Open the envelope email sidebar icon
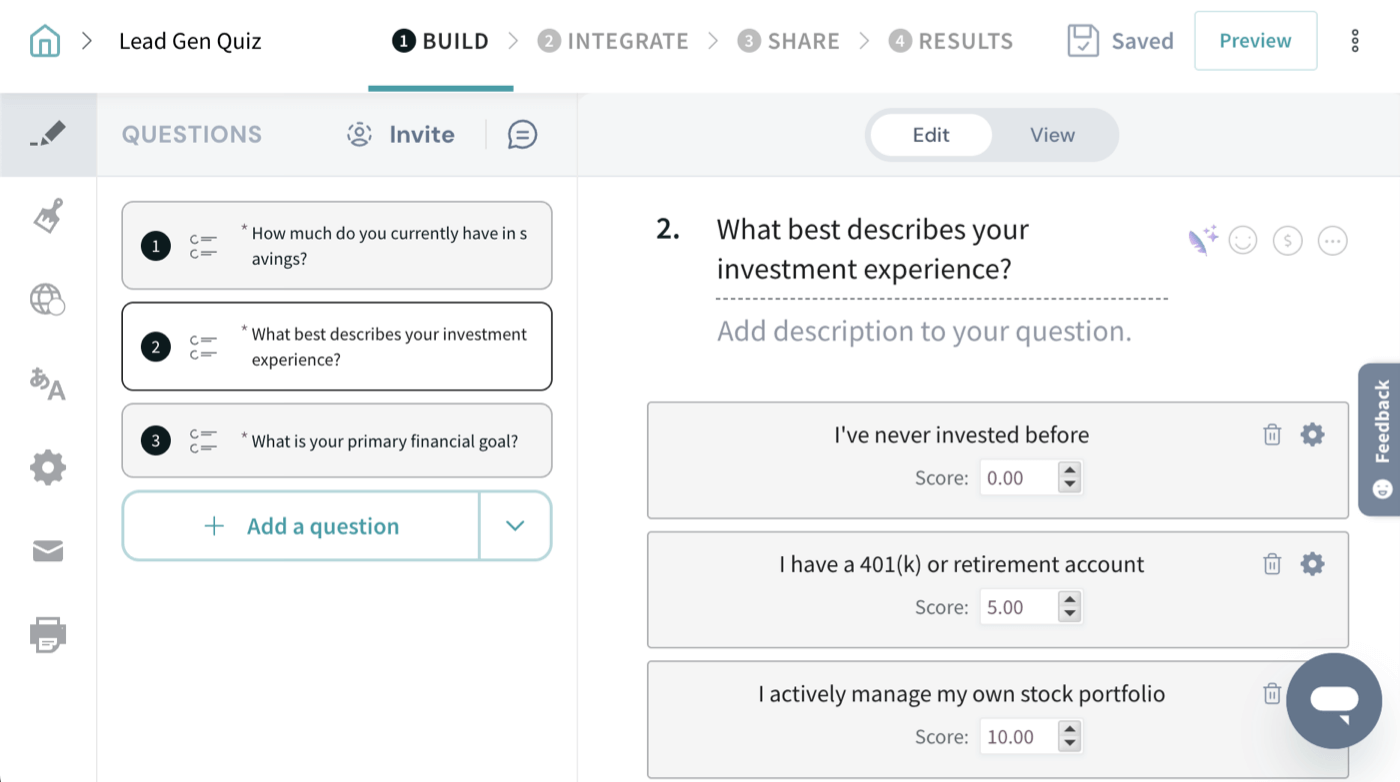Image resolution: width=1400 pixels, height=782 pixels. click(x=48, y=551)
